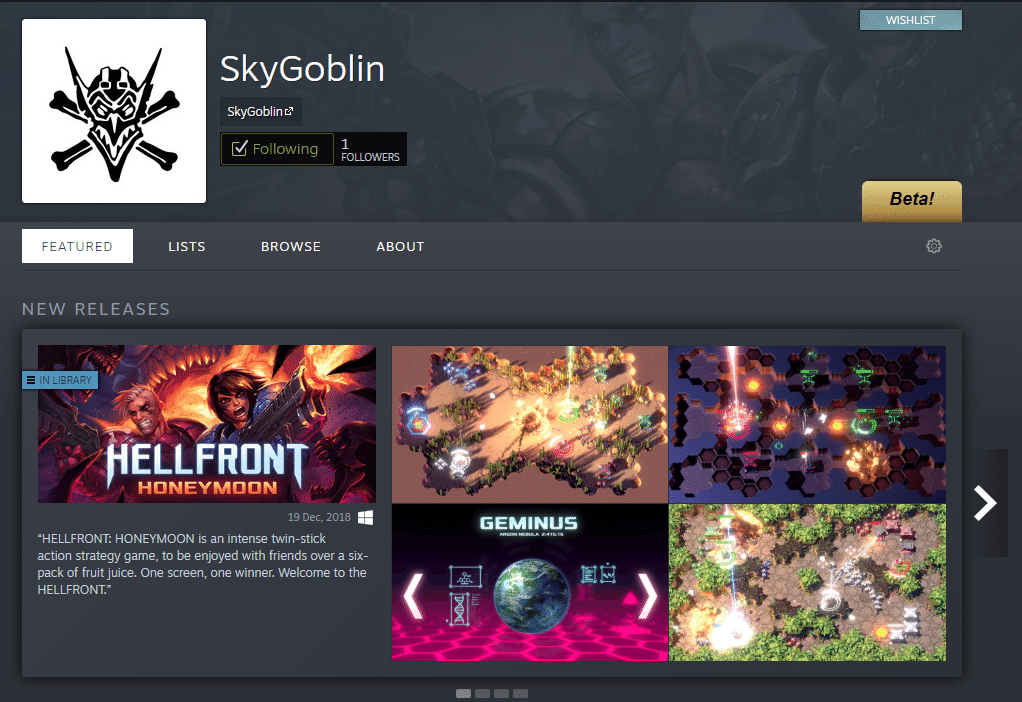The width and height of the screenshot is (1022, 702).
Task: Click the Hellfront Honeymoon description text
Action: pos(203,564)
